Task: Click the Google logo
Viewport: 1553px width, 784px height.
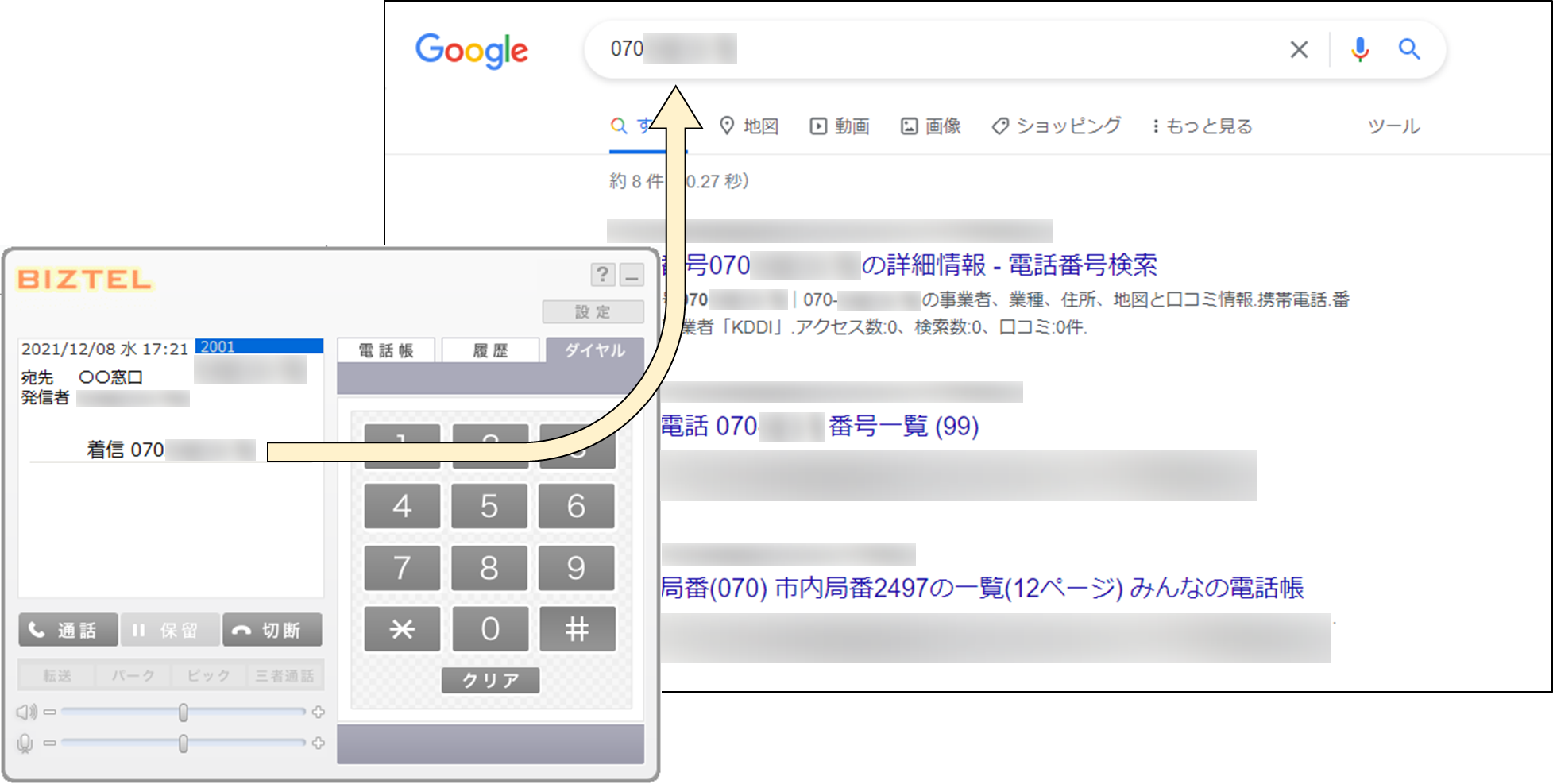Action: tap(471, 51)
